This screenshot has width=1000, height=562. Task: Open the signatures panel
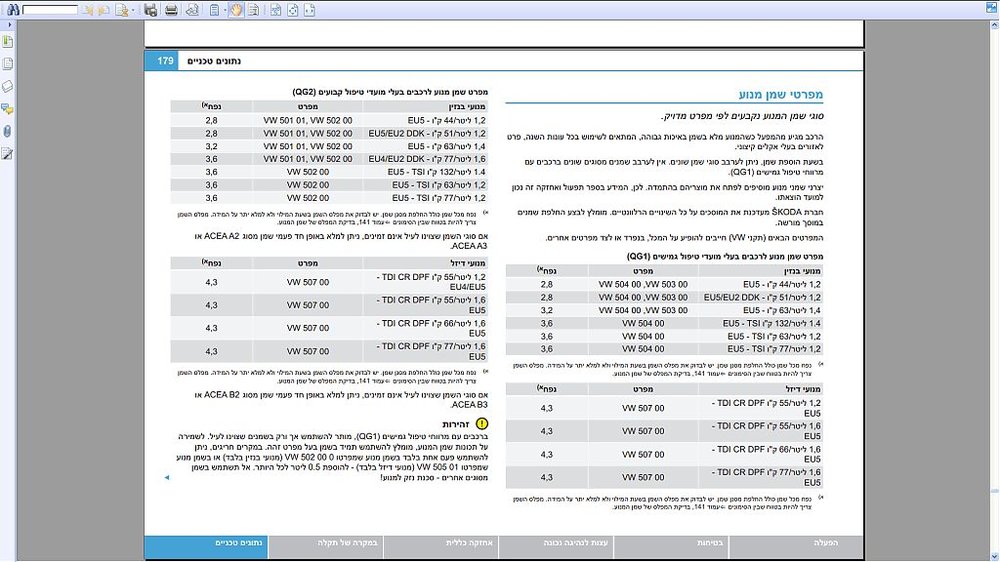coord(8,154)
